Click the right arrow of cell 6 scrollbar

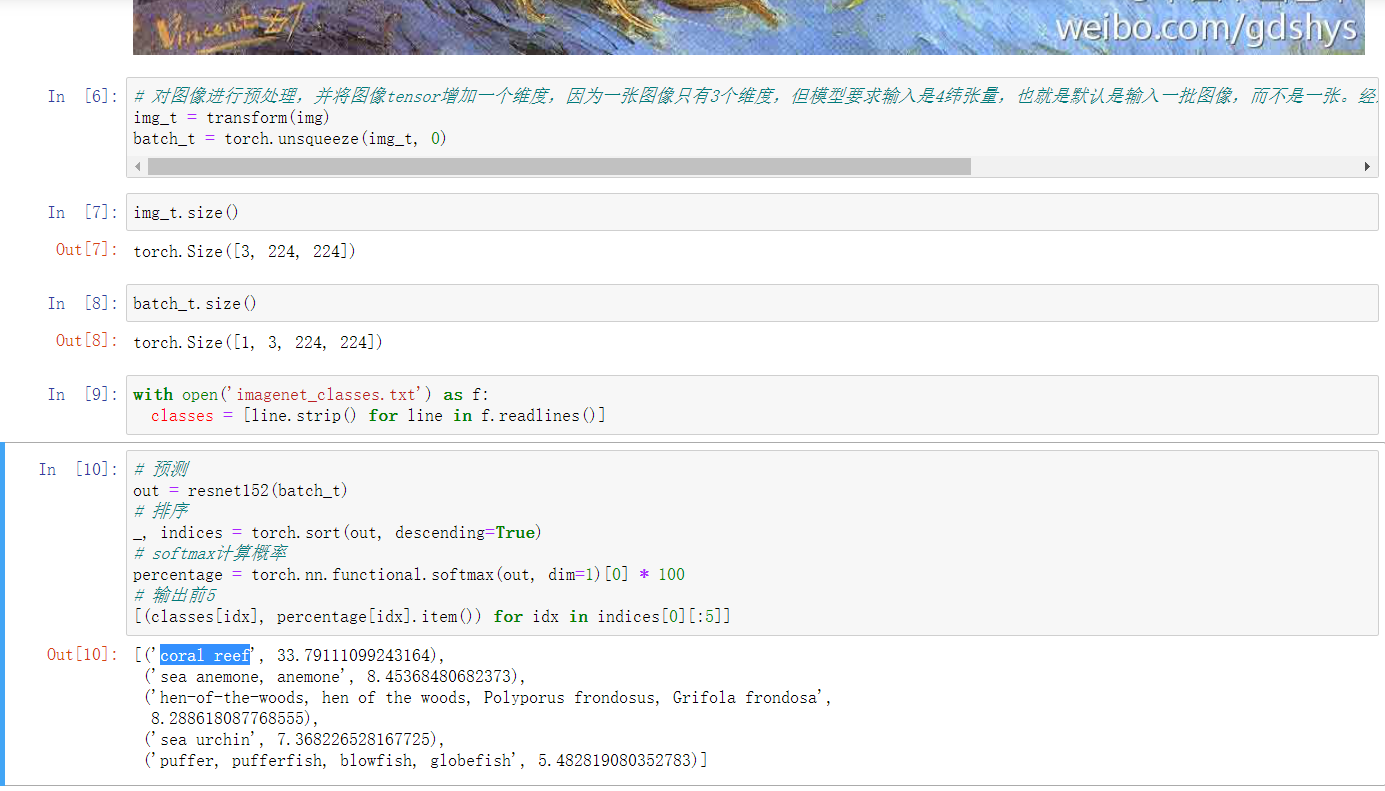[1367, 166]
